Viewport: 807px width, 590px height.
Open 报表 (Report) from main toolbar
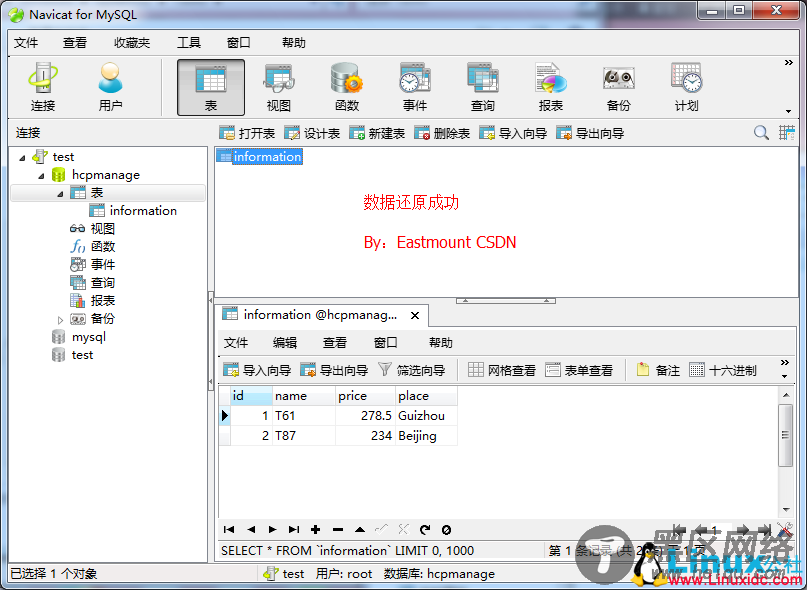(551, 87)
